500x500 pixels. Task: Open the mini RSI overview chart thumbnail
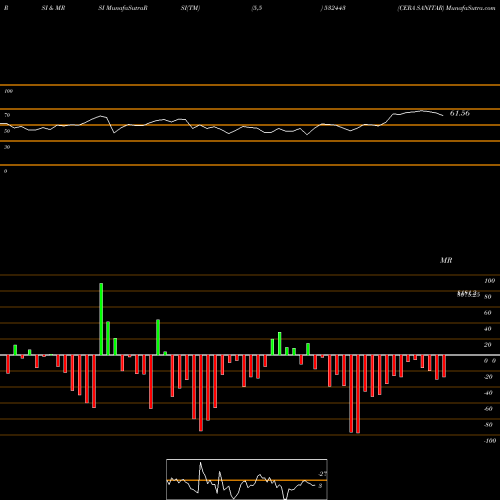247,479
